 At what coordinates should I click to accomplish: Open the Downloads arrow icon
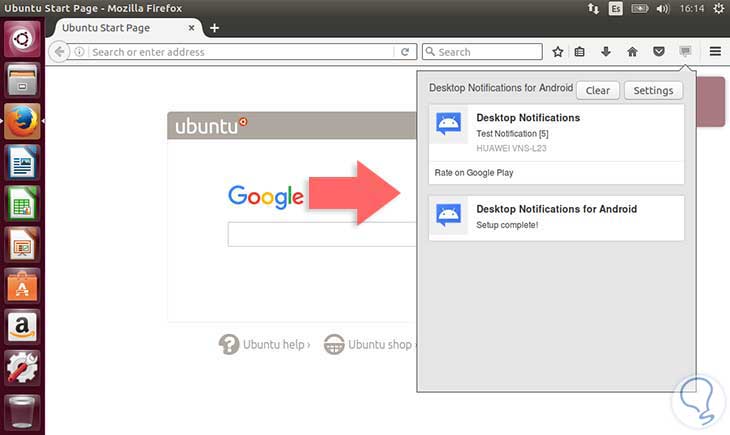click(x=606, y=51)
